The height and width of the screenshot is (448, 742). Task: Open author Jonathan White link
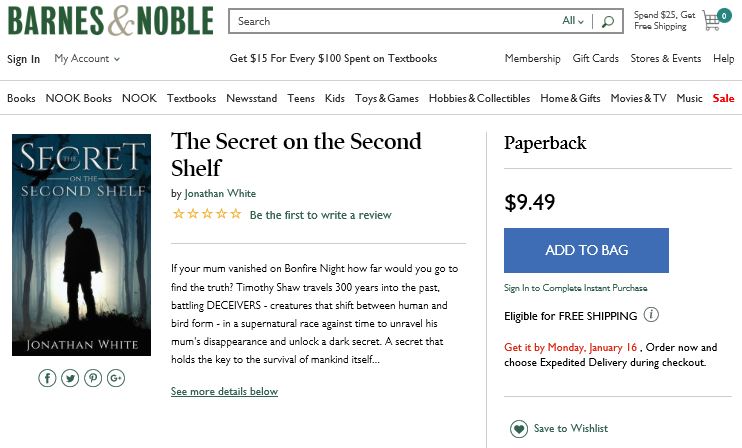[x=220, y=194]
